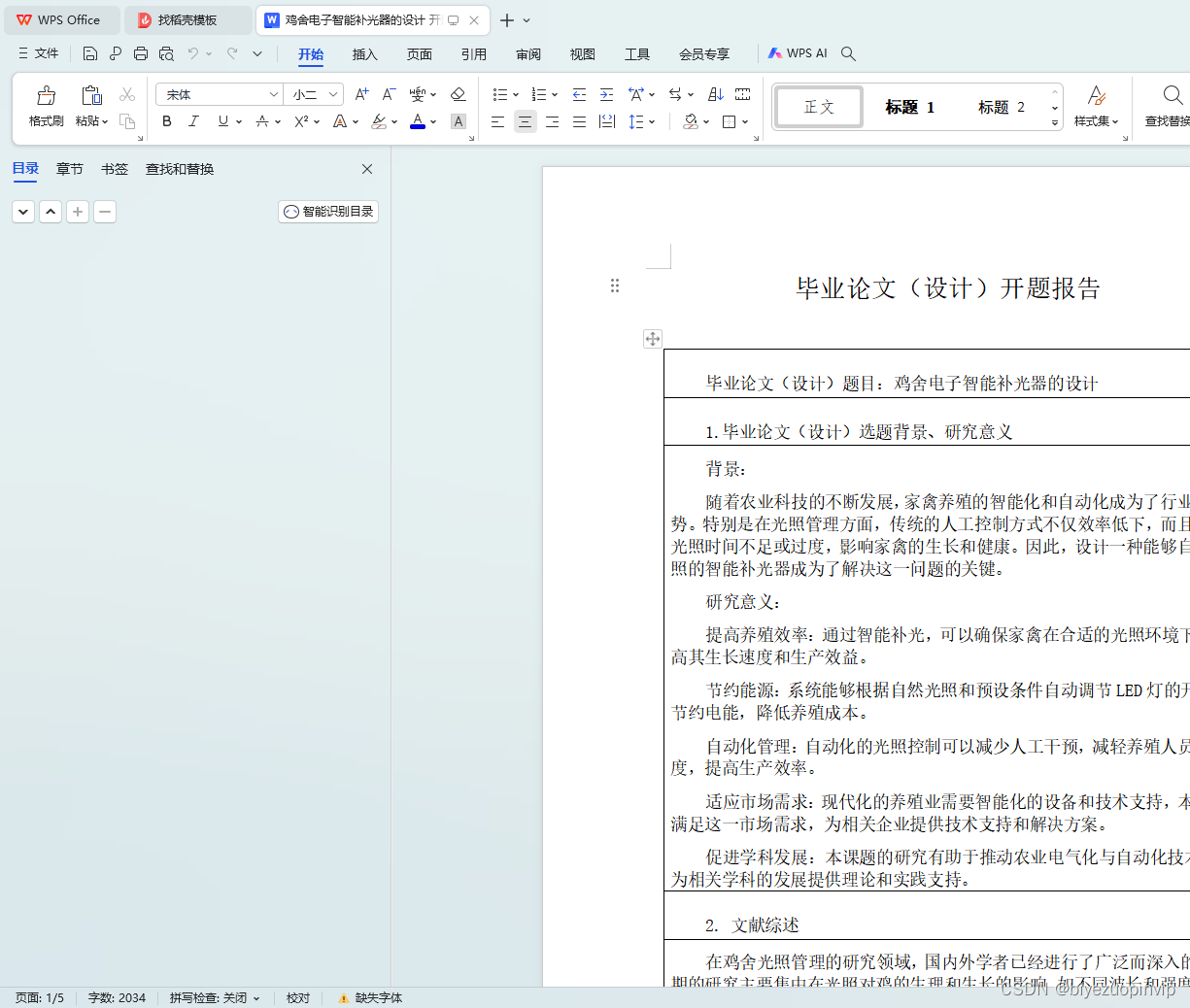Toggle Italic formatting

pyautogui.click(x=193, y=121)
